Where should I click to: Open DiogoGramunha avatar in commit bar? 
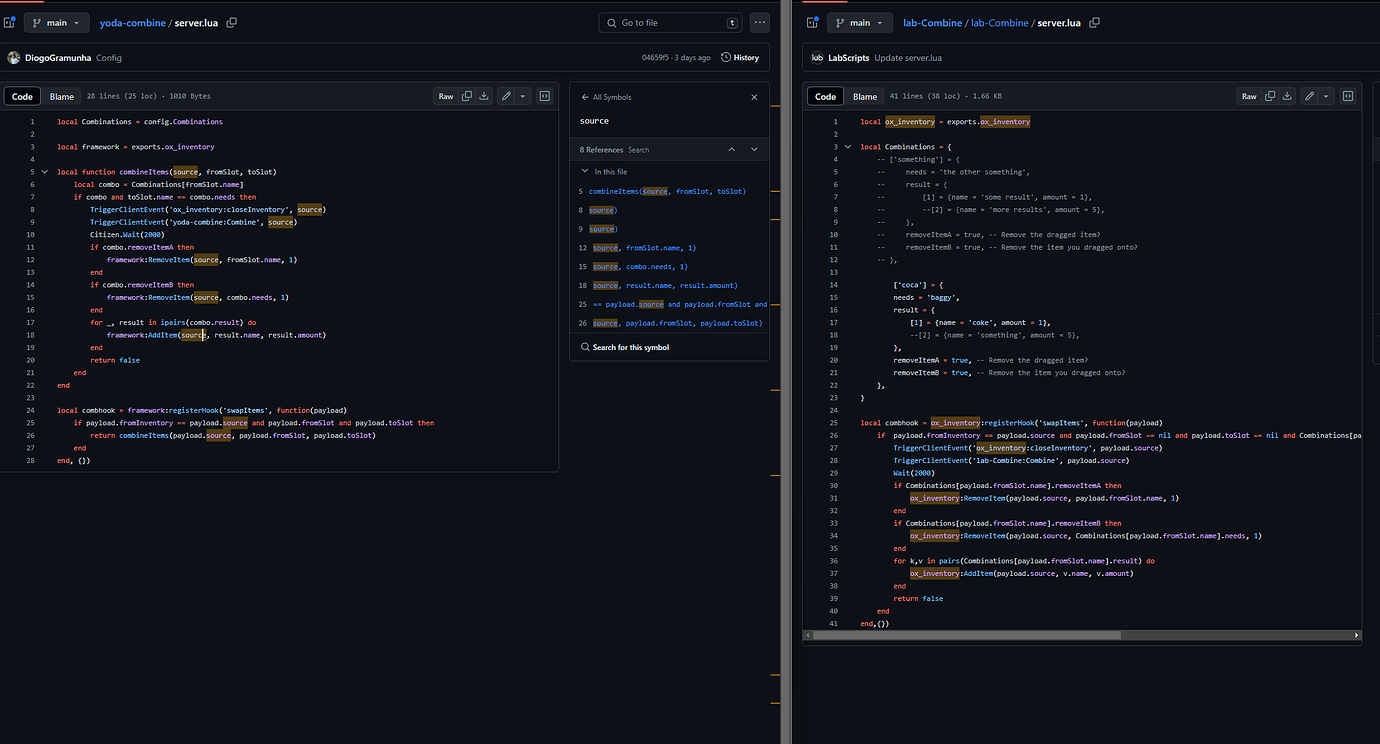(x=14, y=58)
